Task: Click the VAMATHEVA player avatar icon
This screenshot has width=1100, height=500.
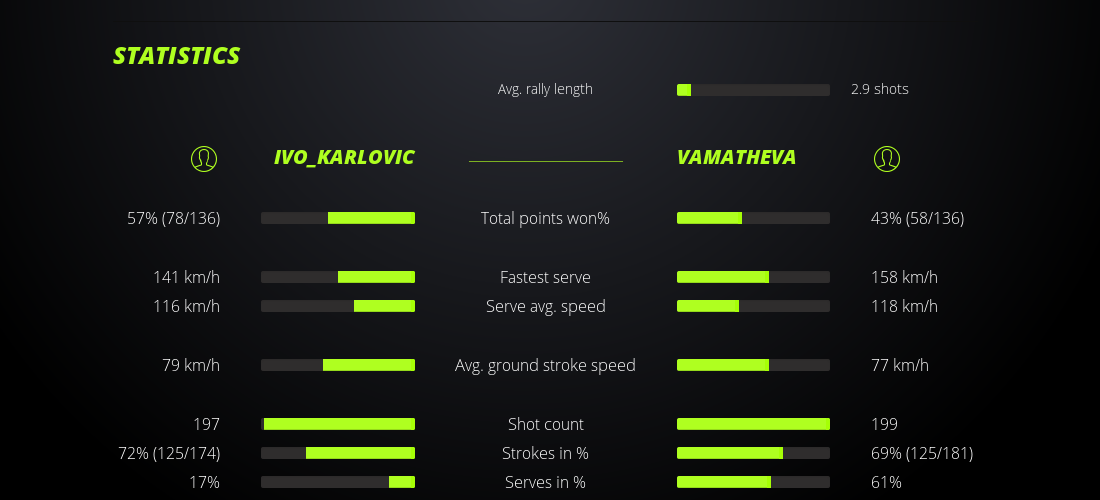Action: pos(887,158)
